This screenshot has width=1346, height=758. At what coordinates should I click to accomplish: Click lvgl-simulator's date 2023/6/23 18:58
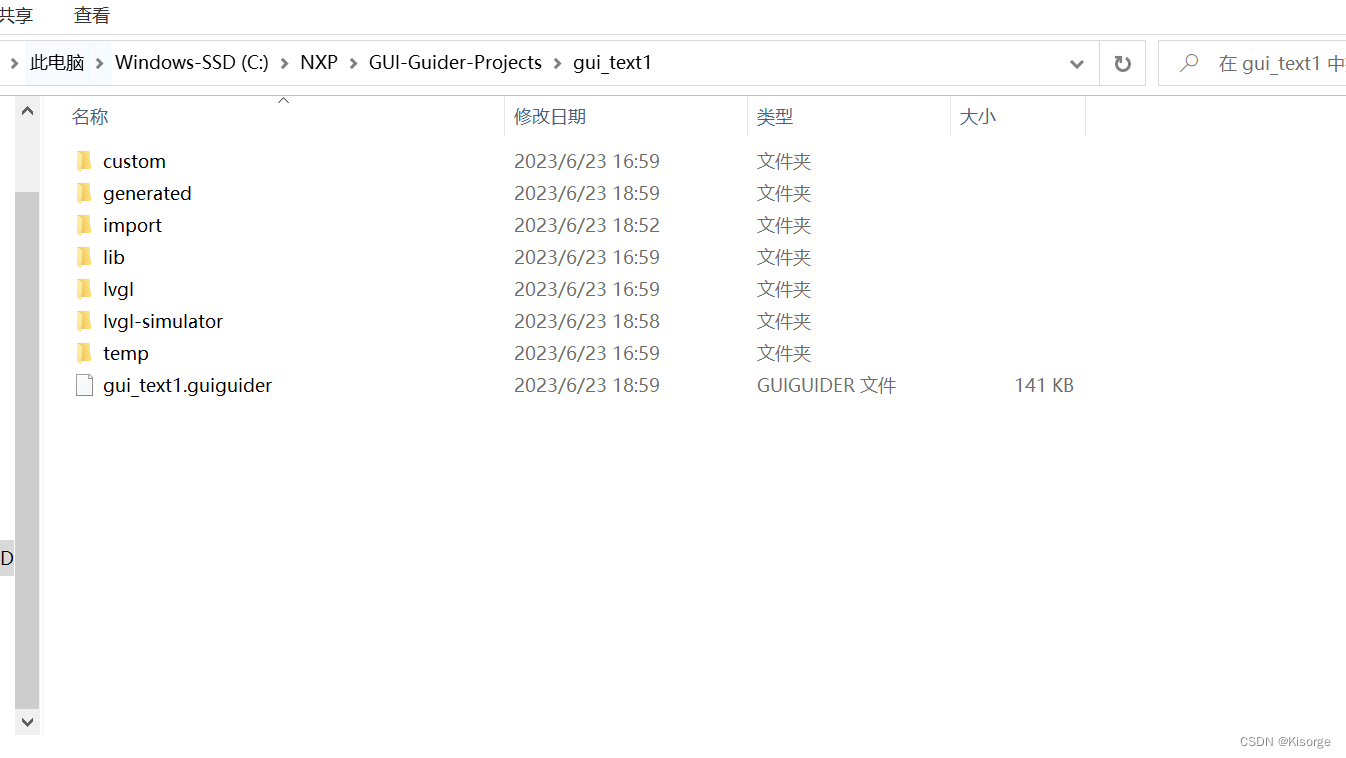[587, 321]
